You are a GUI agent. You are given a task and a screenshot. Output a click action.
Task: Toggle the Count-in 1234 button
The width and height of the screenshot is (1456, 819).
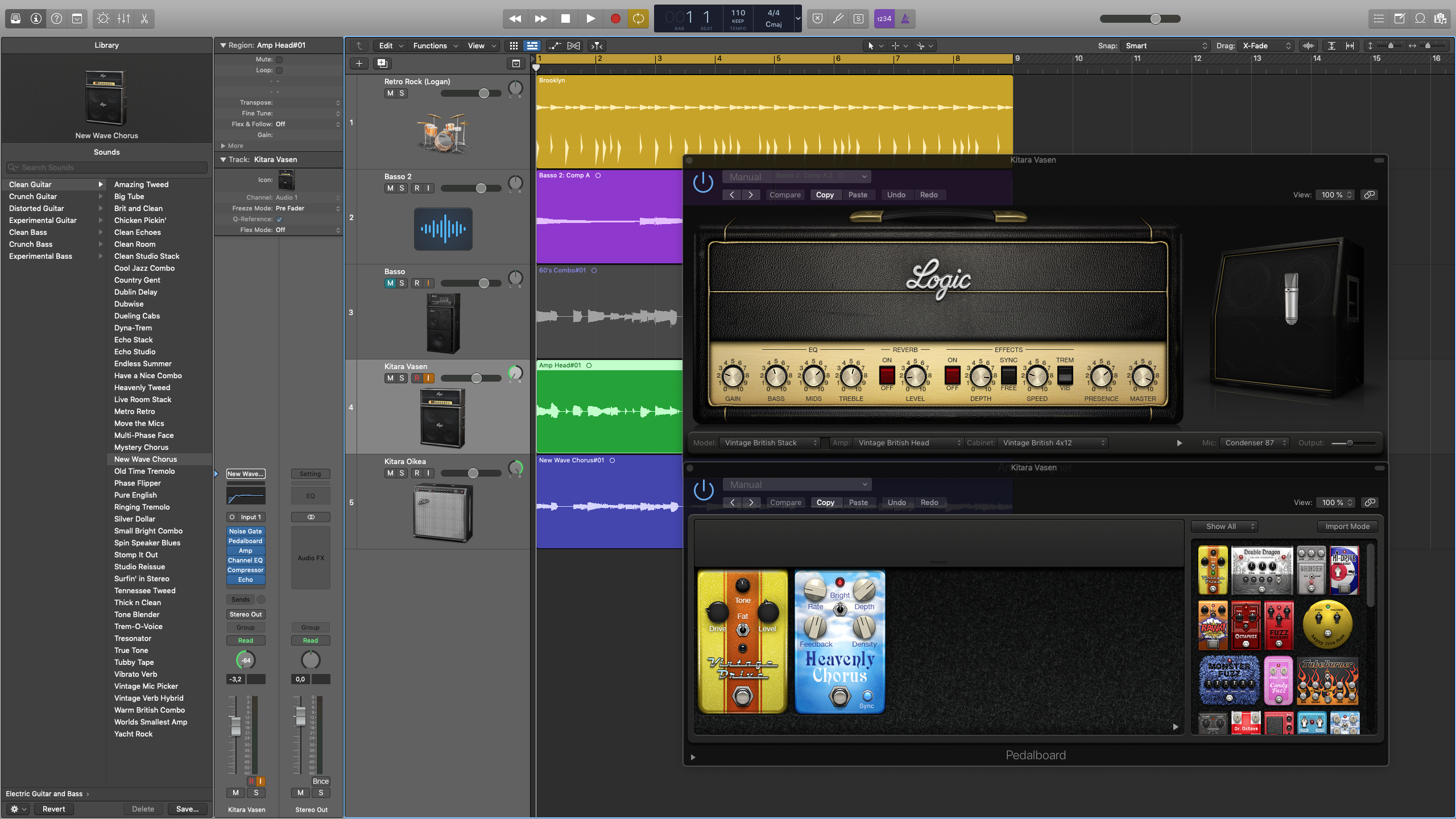[x=884, y=19]
